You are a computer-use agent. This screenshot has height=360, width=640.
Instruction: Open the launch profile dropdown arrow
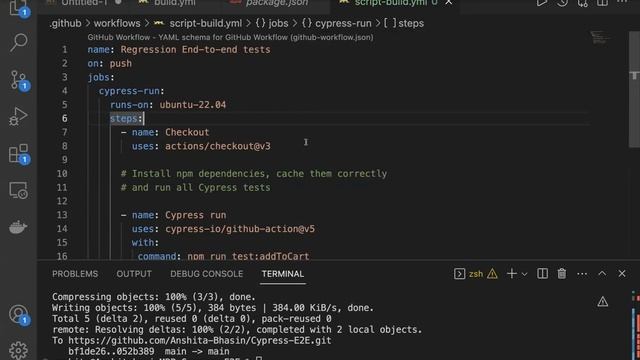[x=524, y=274]
